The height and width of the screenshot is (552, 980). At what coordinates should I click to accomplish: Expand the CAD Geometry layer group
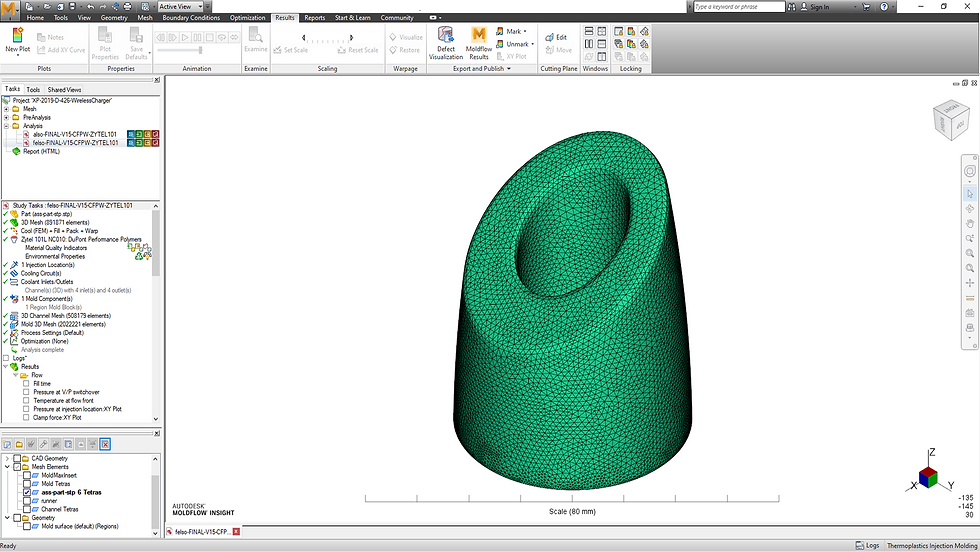[7, 458]
